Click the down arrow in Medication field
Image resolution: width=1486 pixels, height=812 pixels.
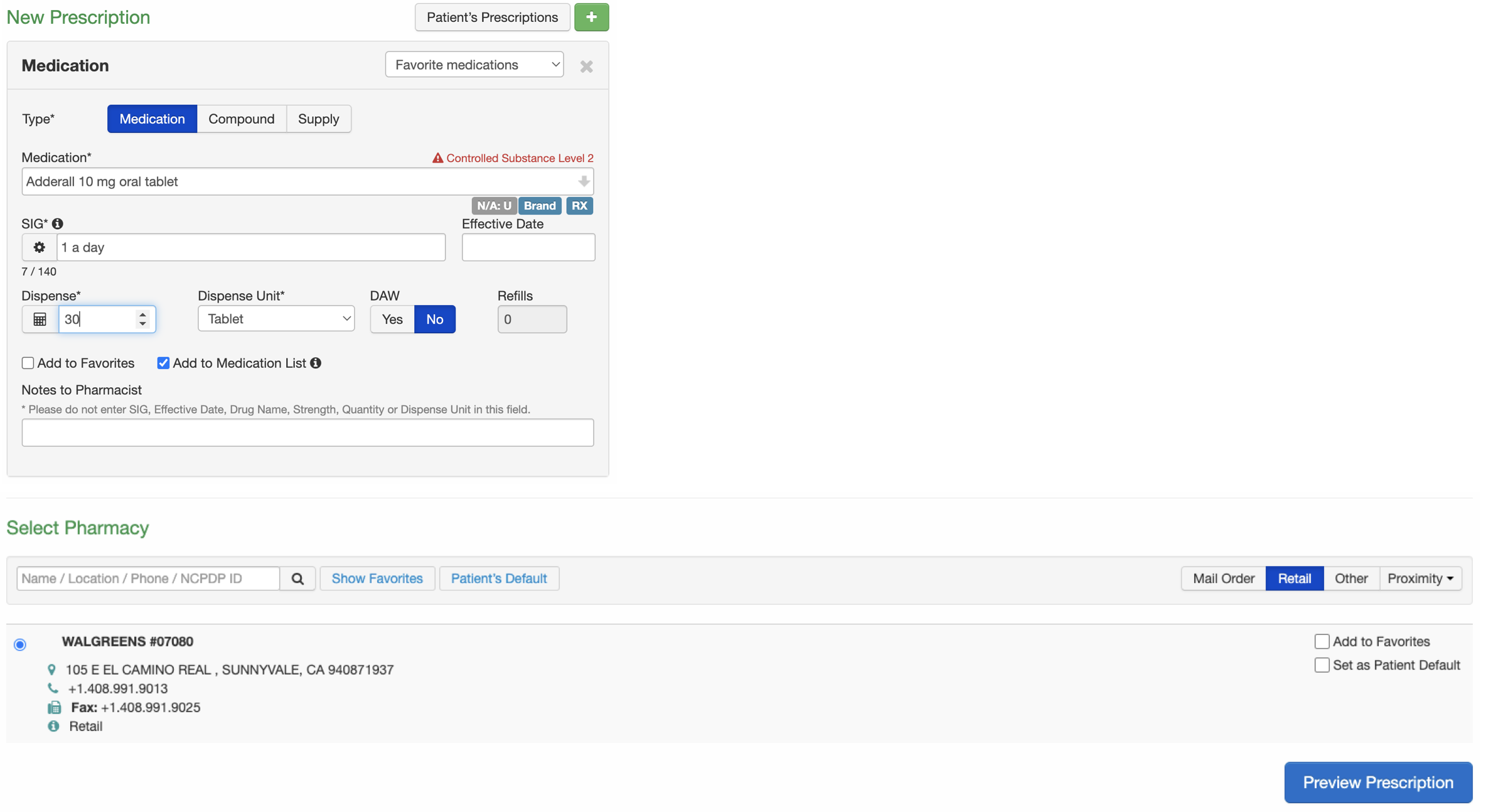click(x=584, y=181)
